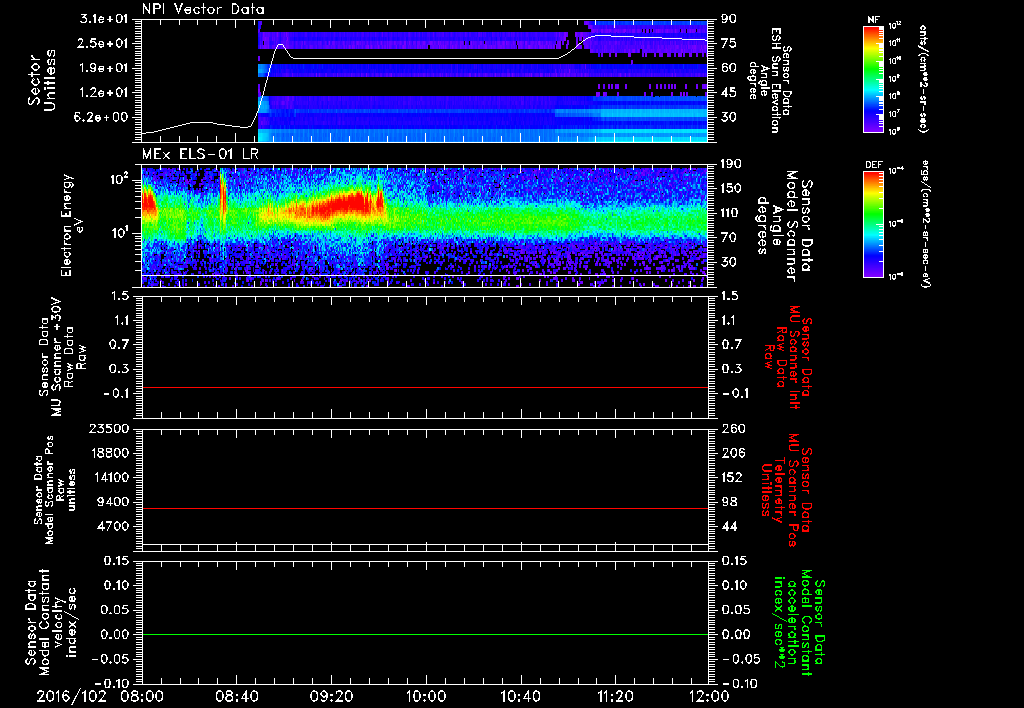The height and width of the screenshot is (708, 1024).
Task: Click the 260 telemetry tick label
Action: coord(732,428)
